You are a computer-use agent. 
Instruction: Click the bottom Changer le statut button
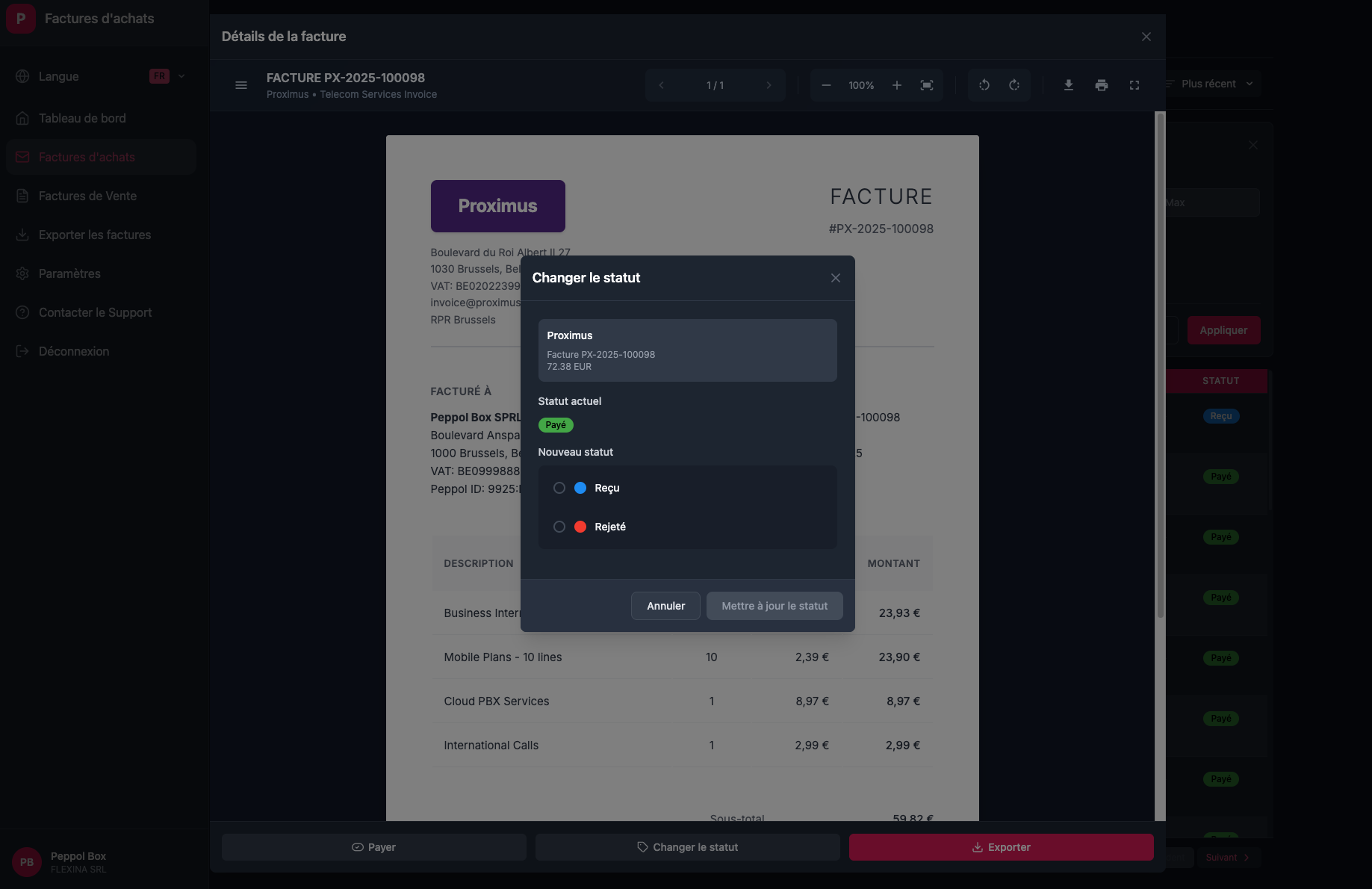pyautogui.click(x=688, y=847)
